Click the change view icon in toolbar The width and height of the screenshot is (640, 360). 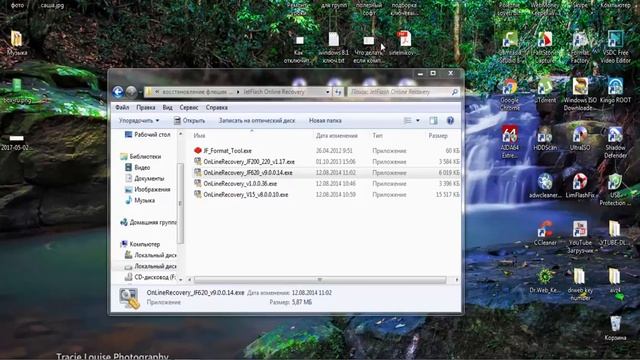407,120
